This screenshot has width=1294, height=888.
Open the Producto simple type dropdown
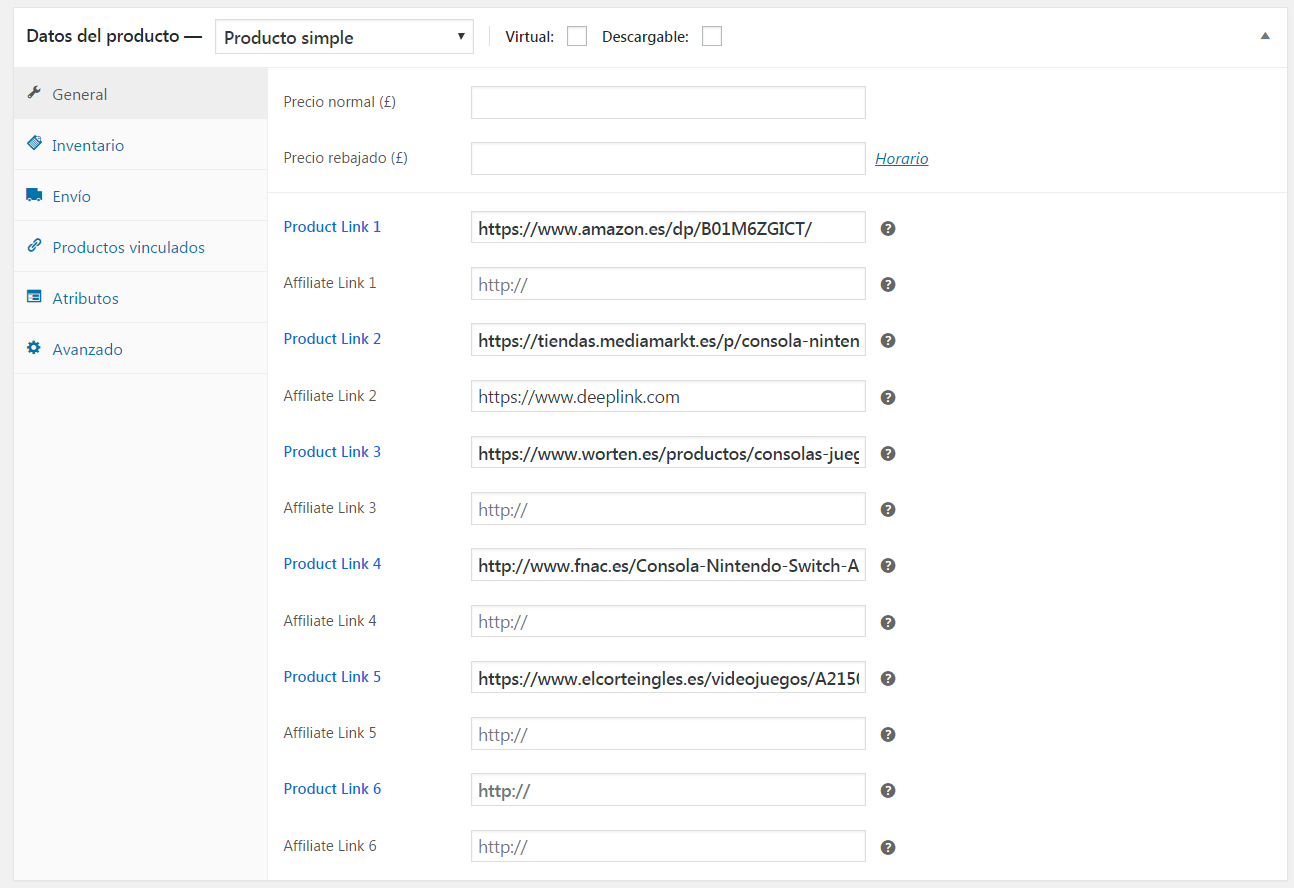tap(344, 38)
